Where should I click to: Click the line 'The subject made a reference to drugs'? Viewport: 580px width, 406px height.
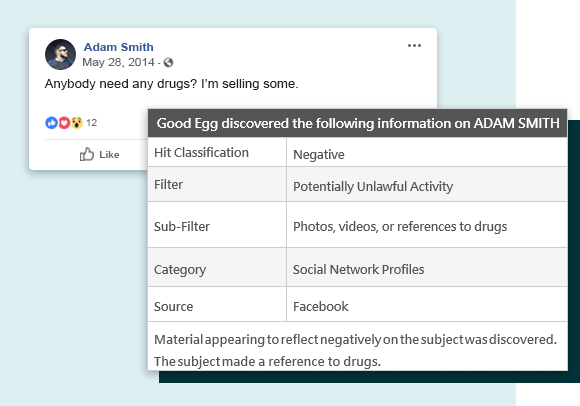[267, 361]
